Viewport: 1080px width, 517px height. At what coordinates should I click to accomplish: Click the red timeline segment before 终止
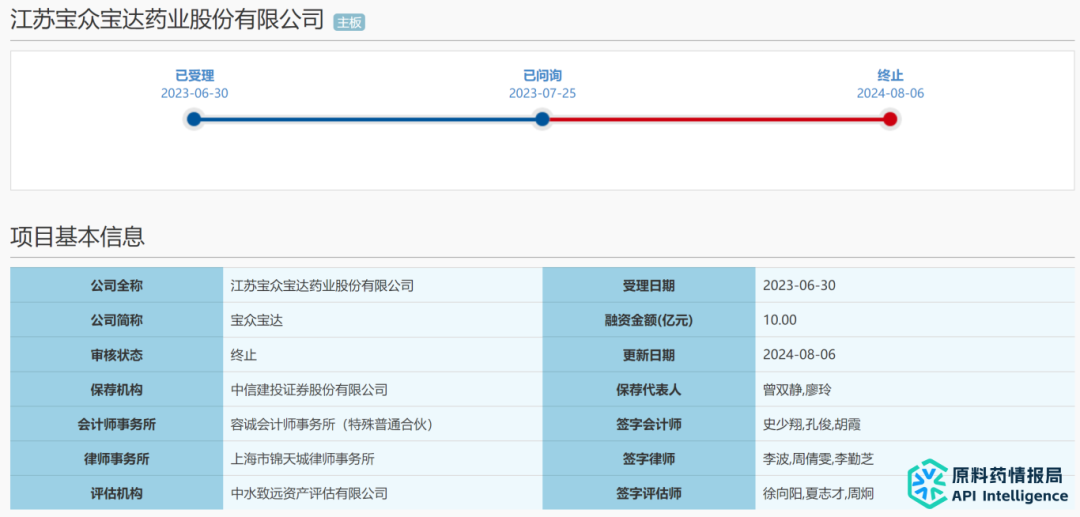click(716, 119)
